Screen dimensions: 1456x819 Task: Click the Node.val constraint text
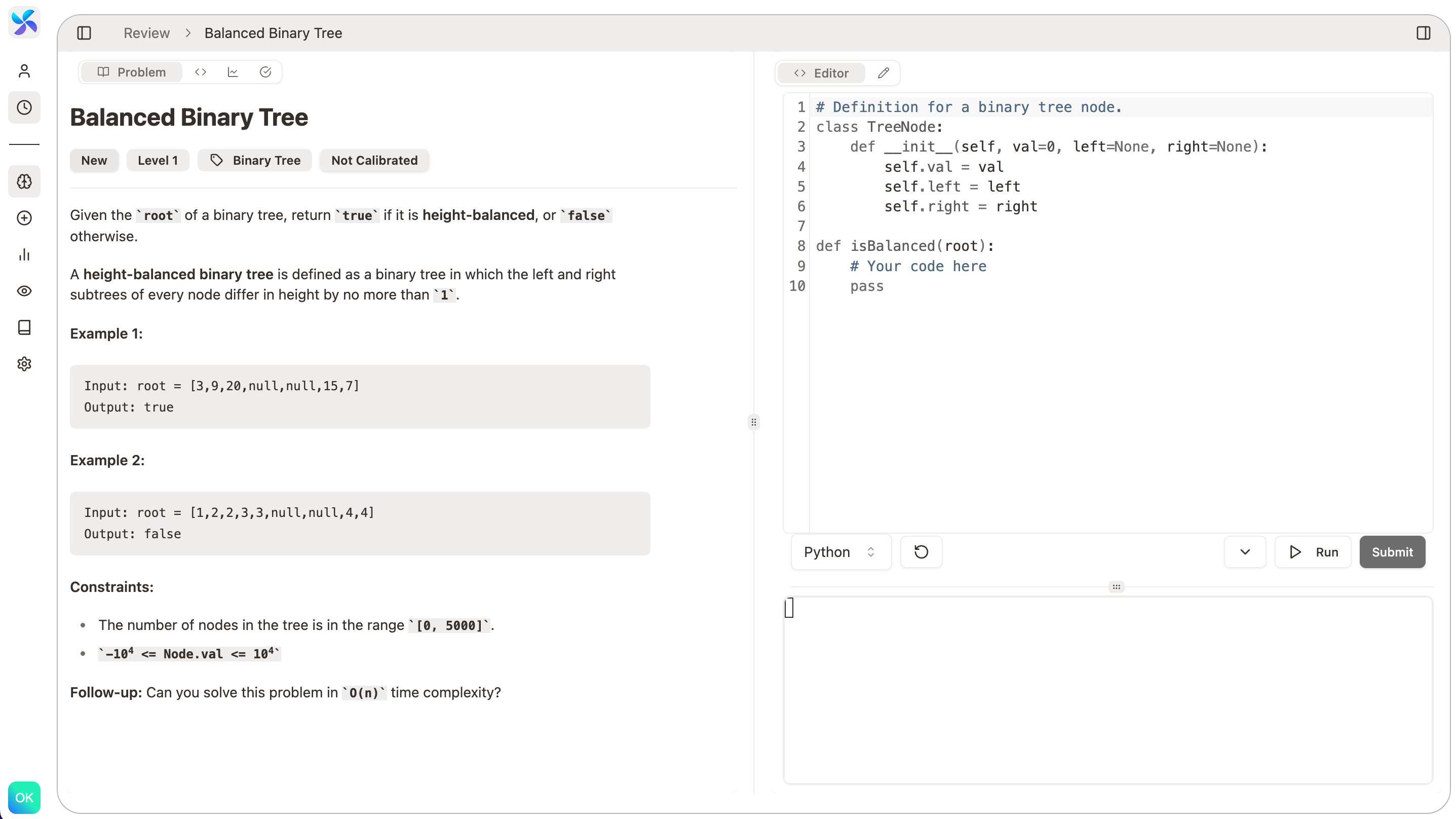[x=189, y=653]
